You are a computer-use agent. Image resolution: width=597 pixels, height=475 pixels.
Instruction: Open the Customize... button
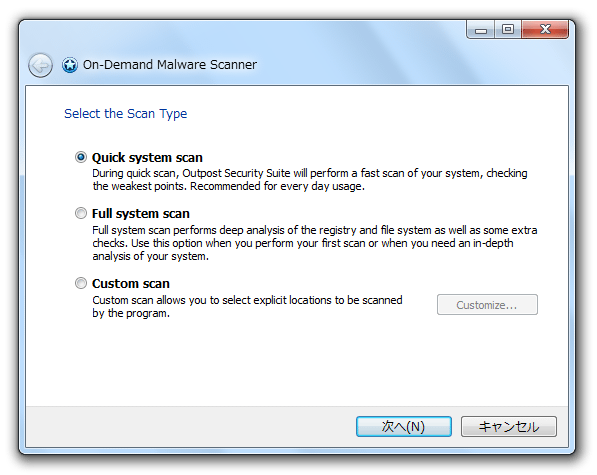click(487, 304)
